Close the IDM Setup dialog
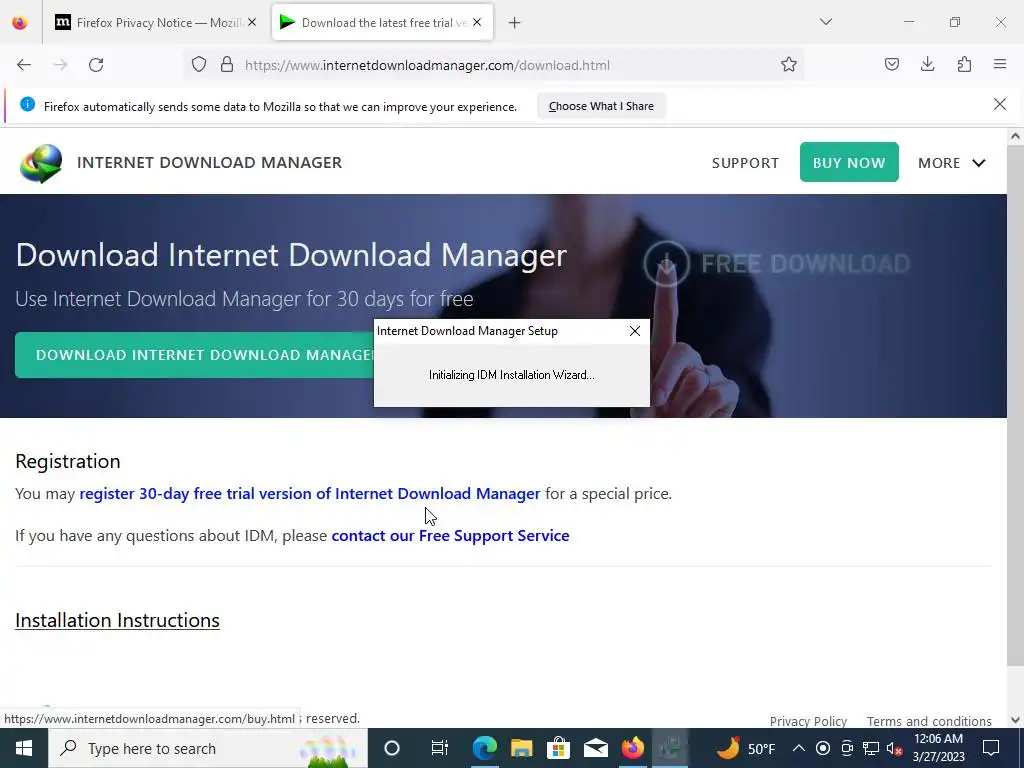The width and height of the screenshot is (1024, 768). click(634, 331)
